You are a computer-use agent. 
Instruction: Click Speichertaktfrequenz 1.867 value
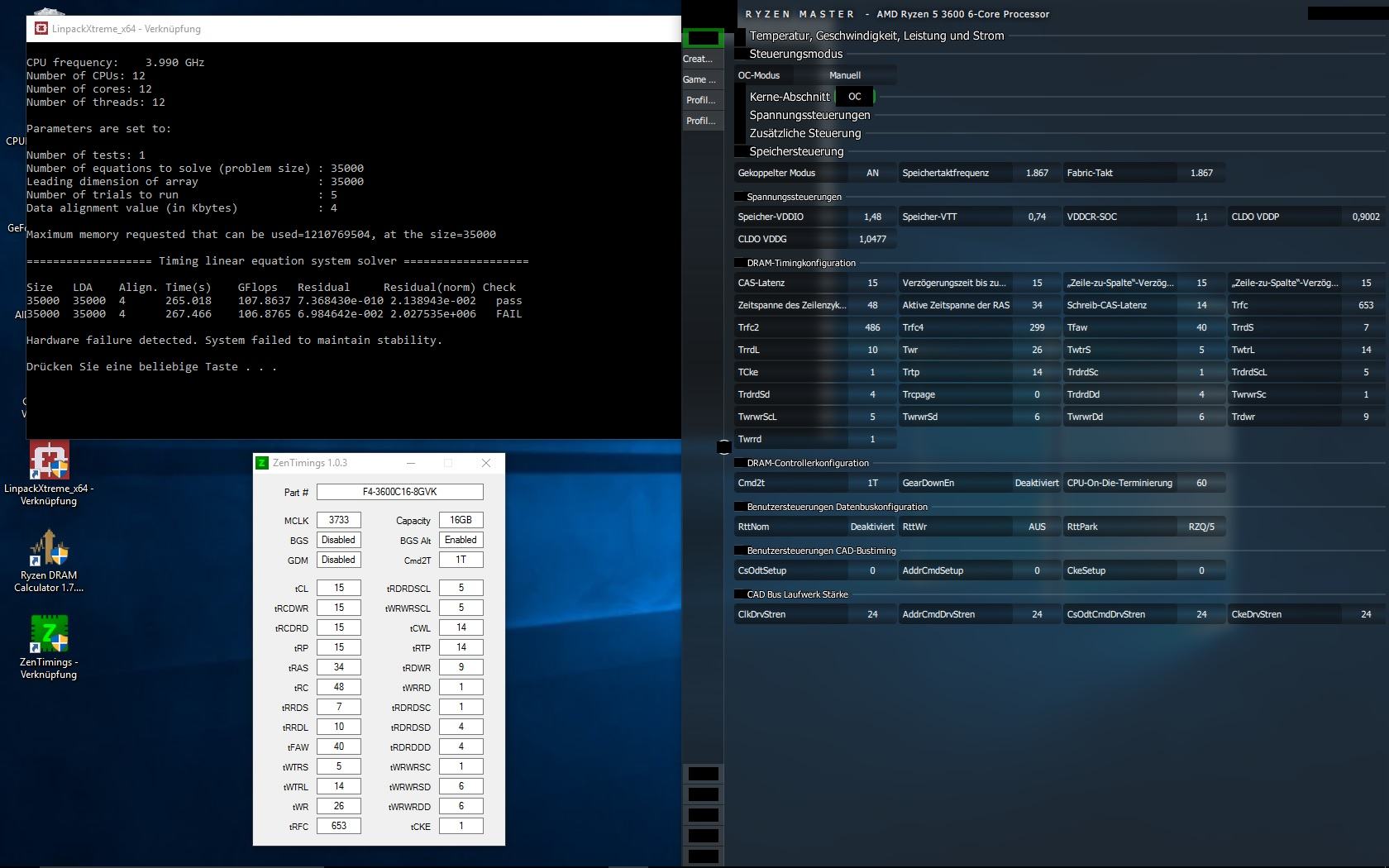click(x=1037, y=173)
